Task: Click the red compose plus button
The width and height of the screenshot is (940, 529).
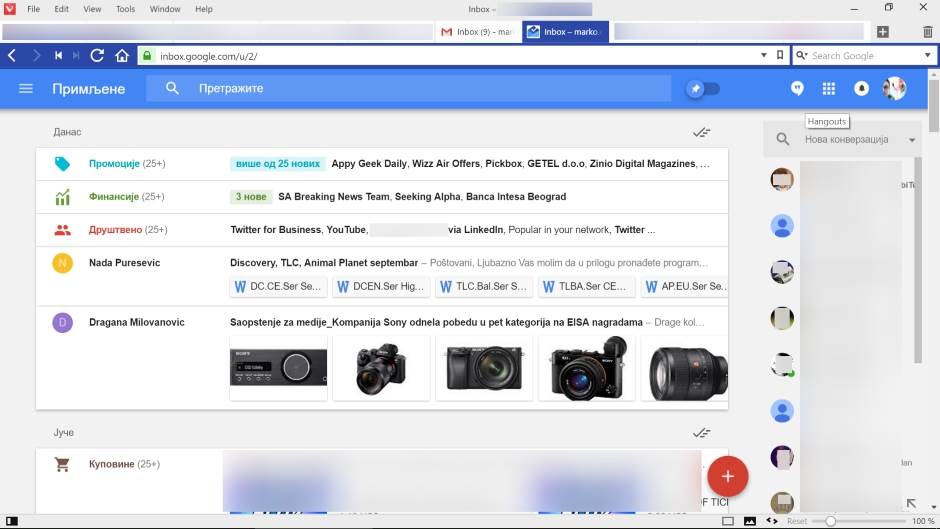Action: 727,476
